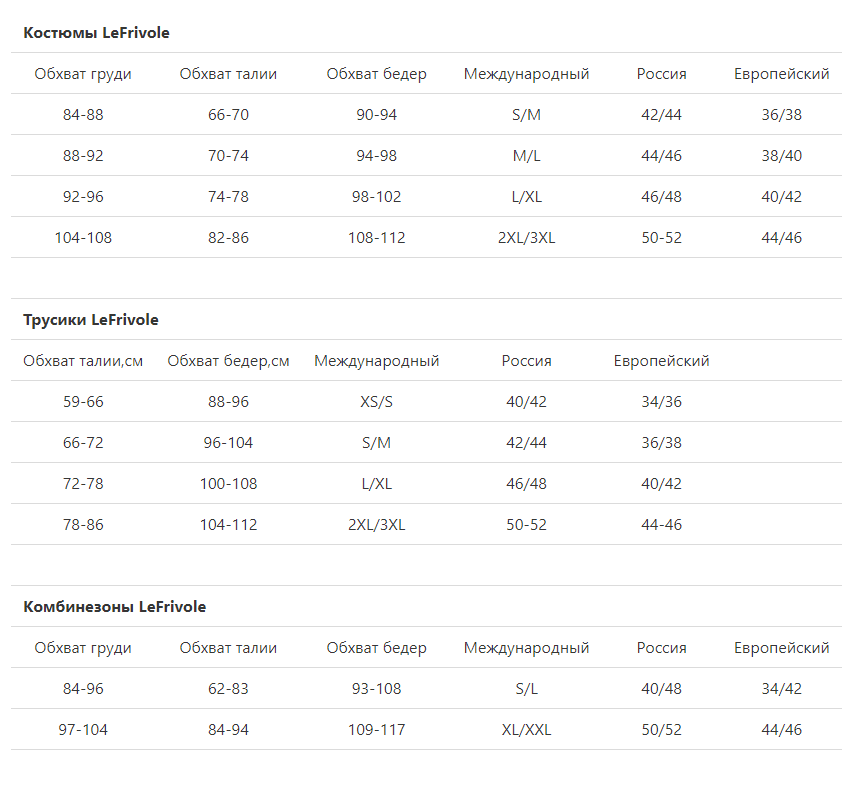Screen dimensions: 856x787
Task: Click the 104-108 chest measurement cell
Action: [83, 238]
